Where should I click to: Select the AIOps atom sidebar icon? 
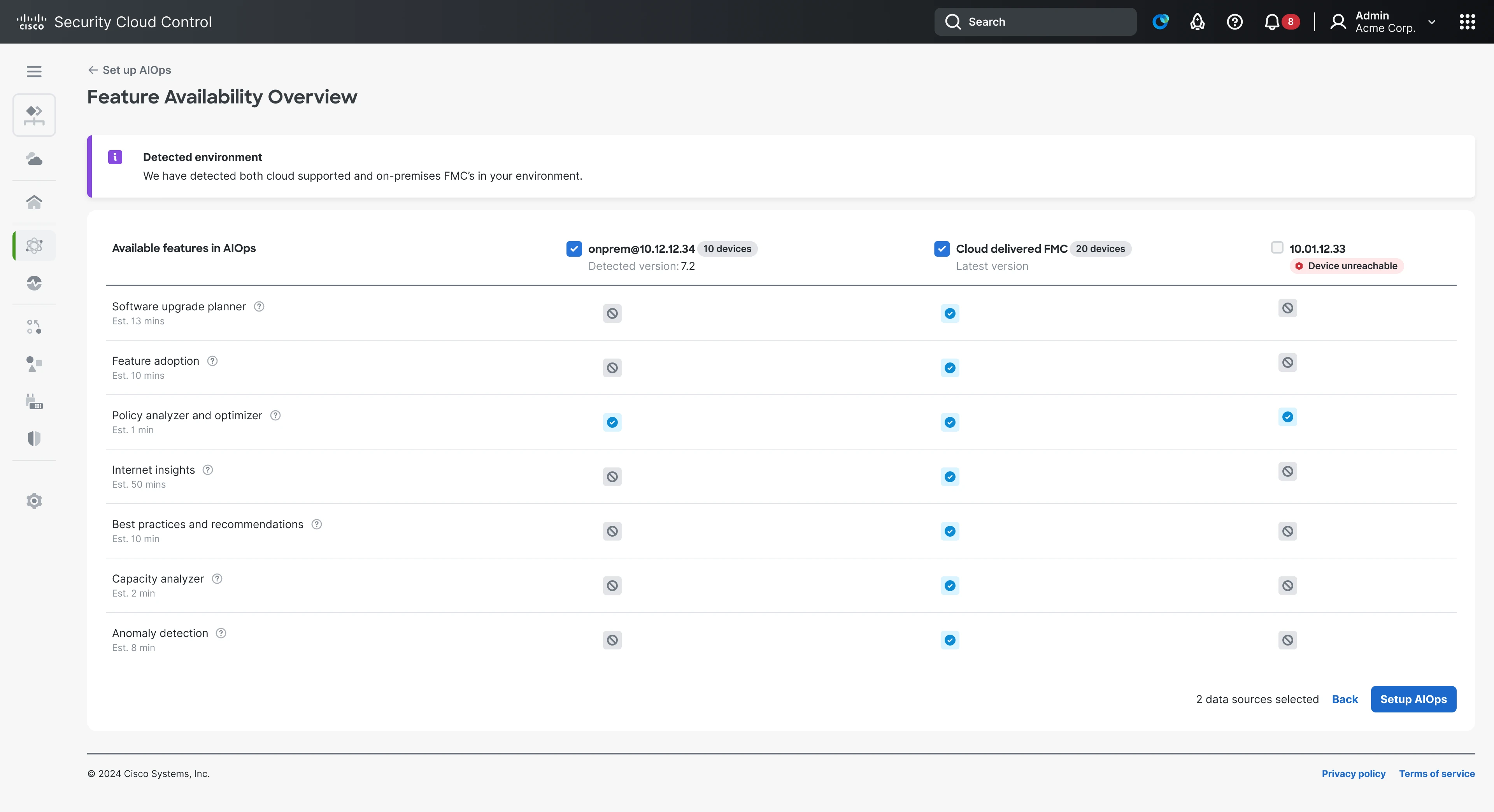click(34, 245)
